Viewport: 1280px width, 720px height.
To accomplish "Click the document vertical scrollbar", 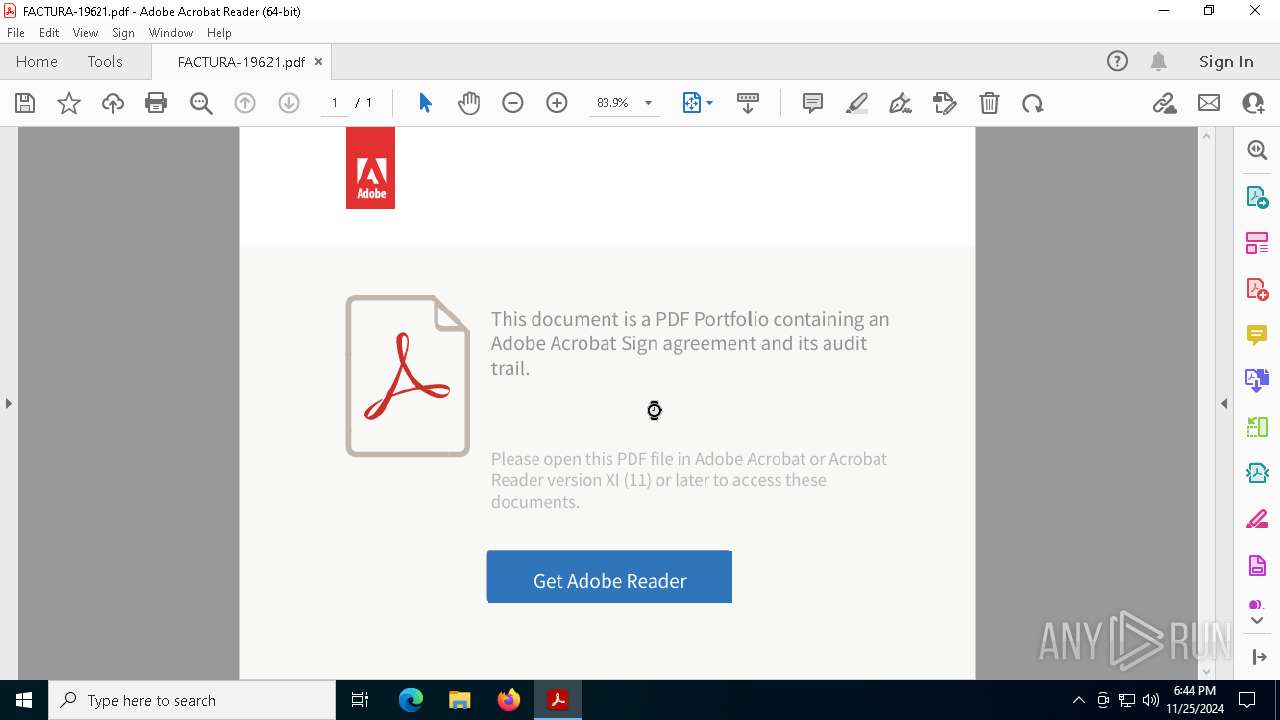I will coord(1206,403).
